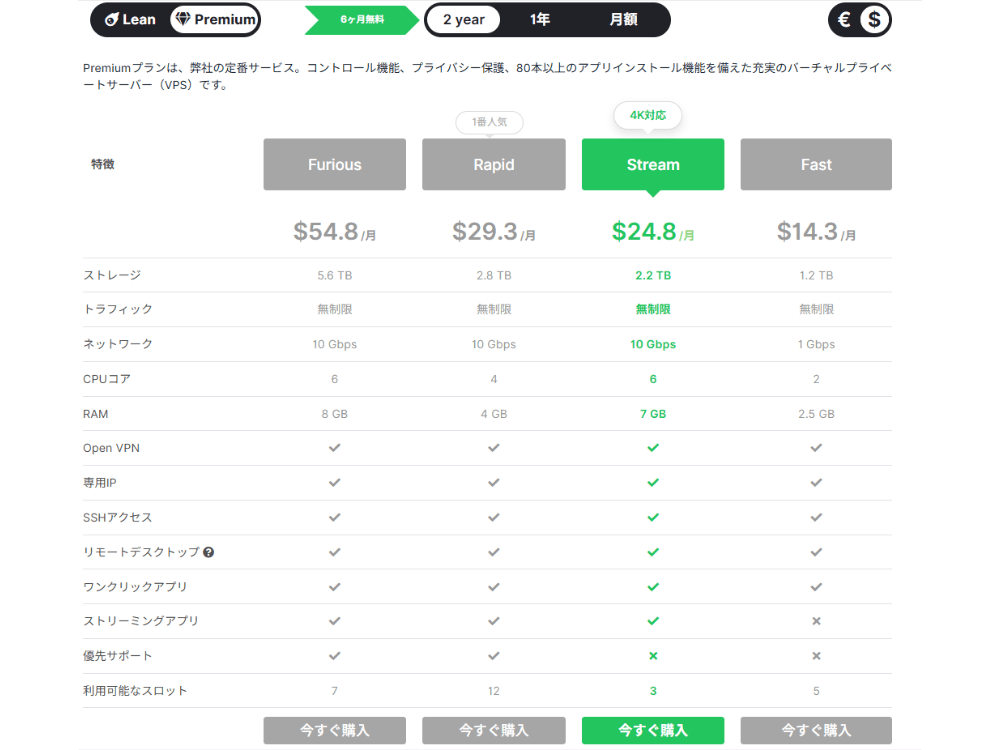Choose the 1年 billing period
1000x750 pixels.
540,20
